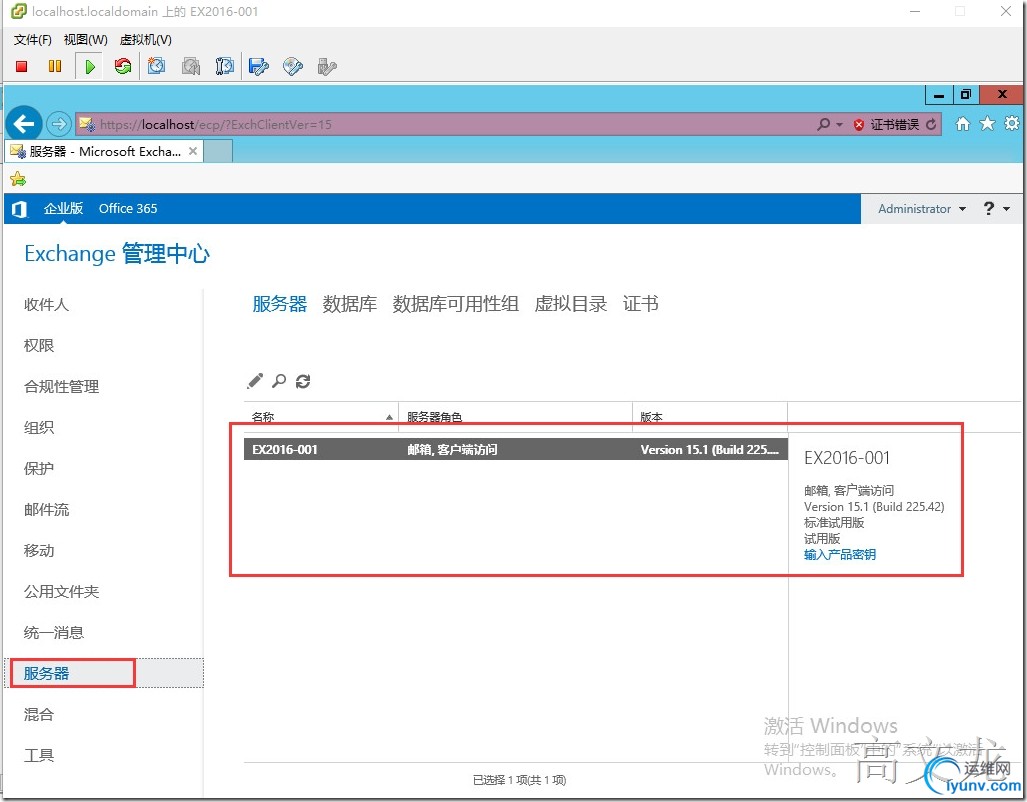Open 收件人 in the left navigation
The image size is (1027, 802).
46,305
